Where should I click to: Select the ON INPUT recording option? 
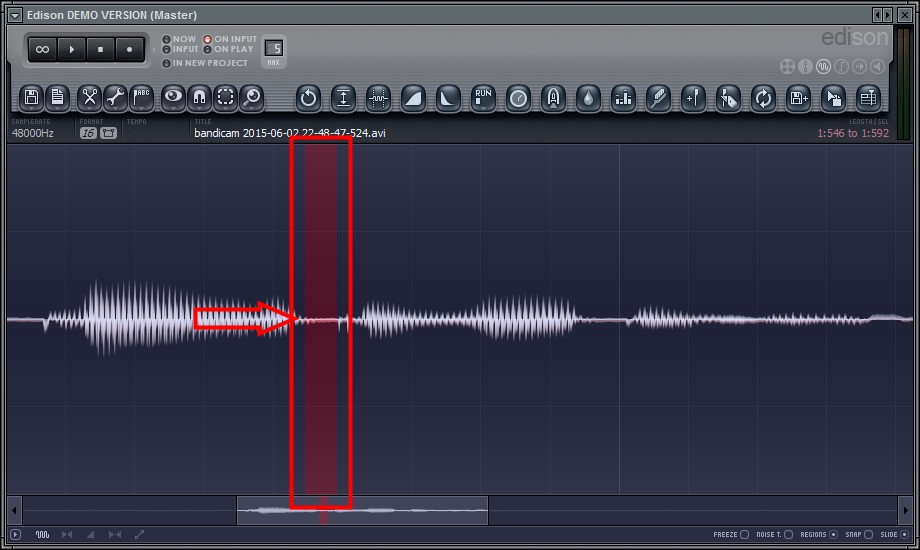208,40
